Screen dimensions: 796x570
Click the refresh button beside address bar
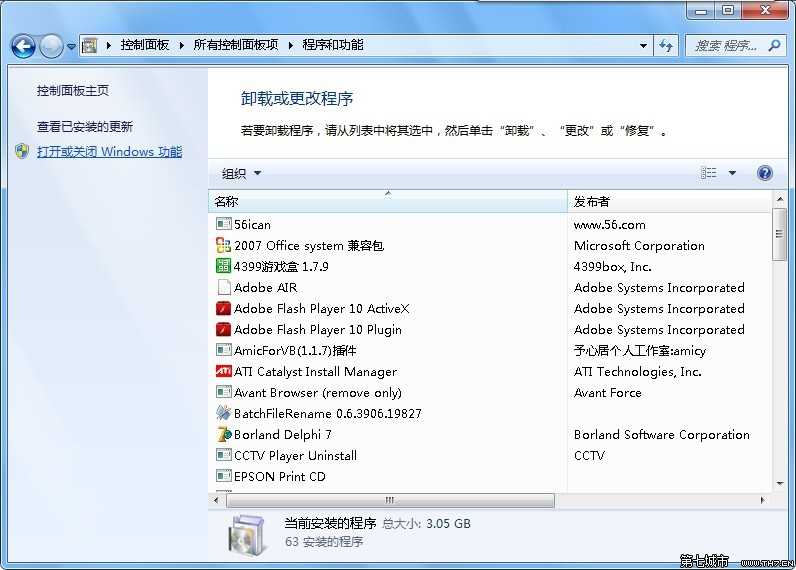coord(666,46)
